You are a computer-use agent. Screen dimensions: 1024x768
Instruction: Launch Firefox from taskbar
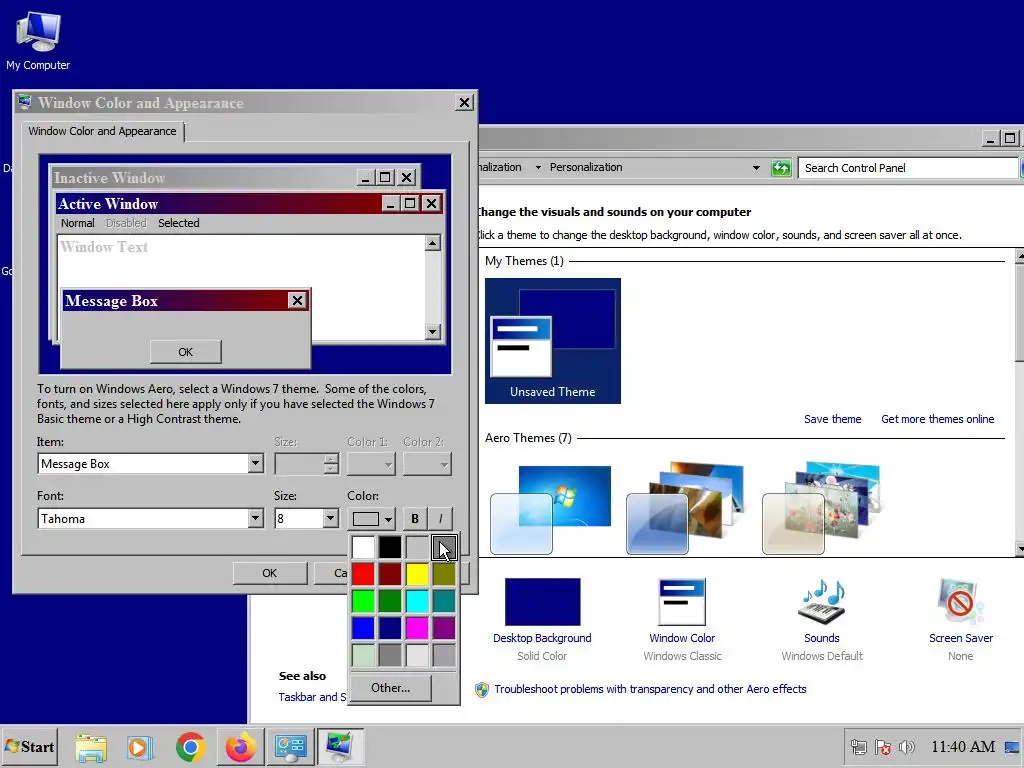[240, 747]
